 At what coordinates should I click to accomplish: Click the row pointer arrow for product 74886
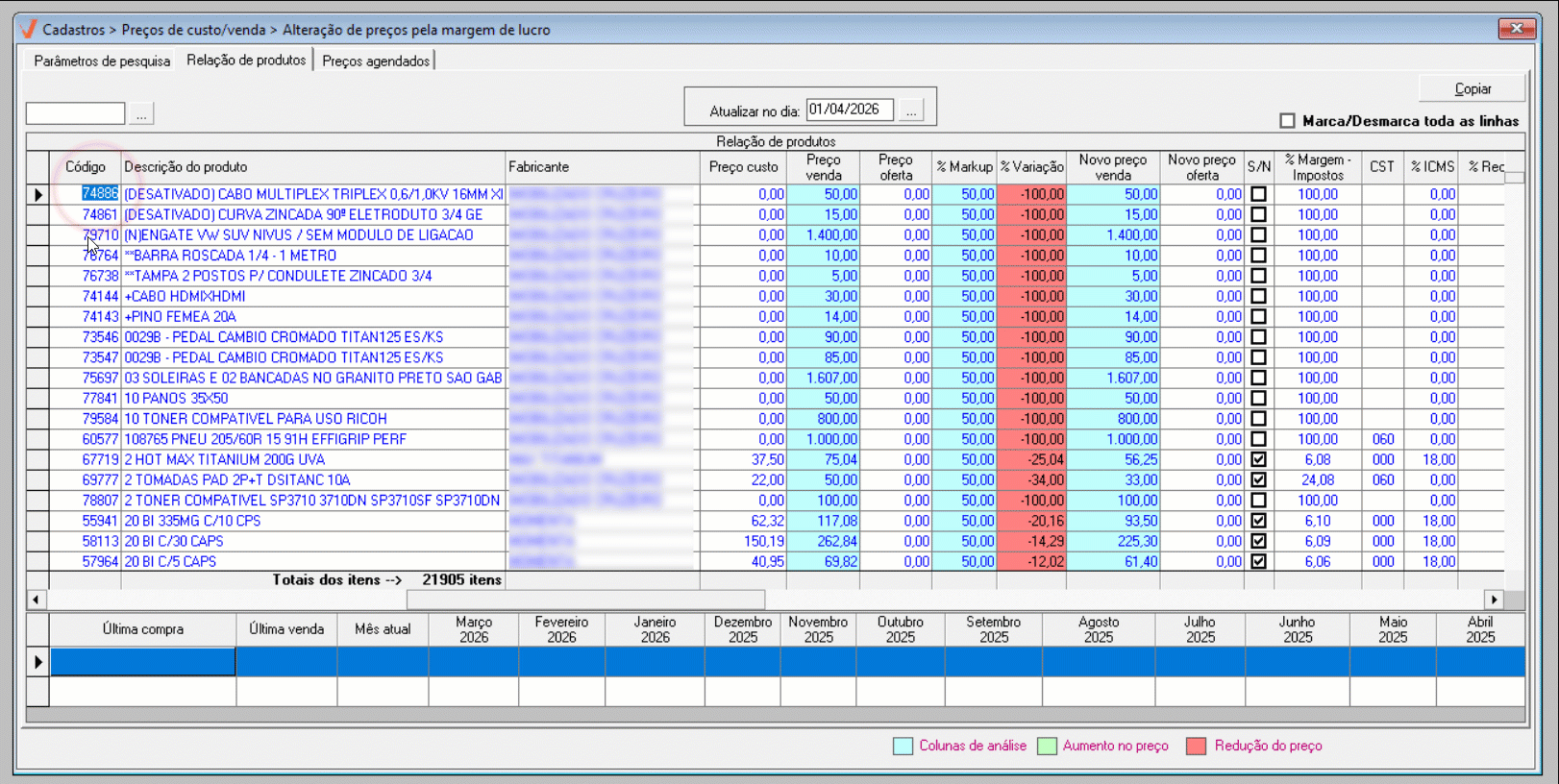point(37,194)
